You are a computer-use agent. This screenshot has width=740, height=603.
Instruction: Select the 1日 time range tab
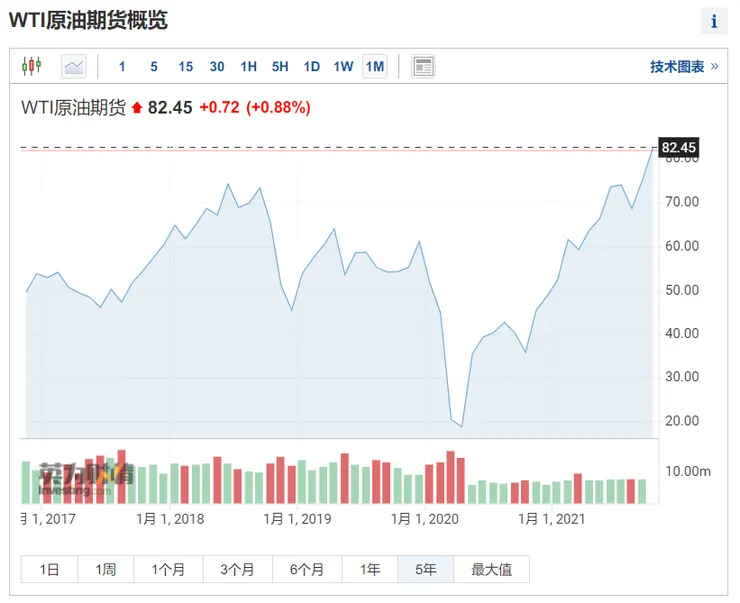coord(49,570)
